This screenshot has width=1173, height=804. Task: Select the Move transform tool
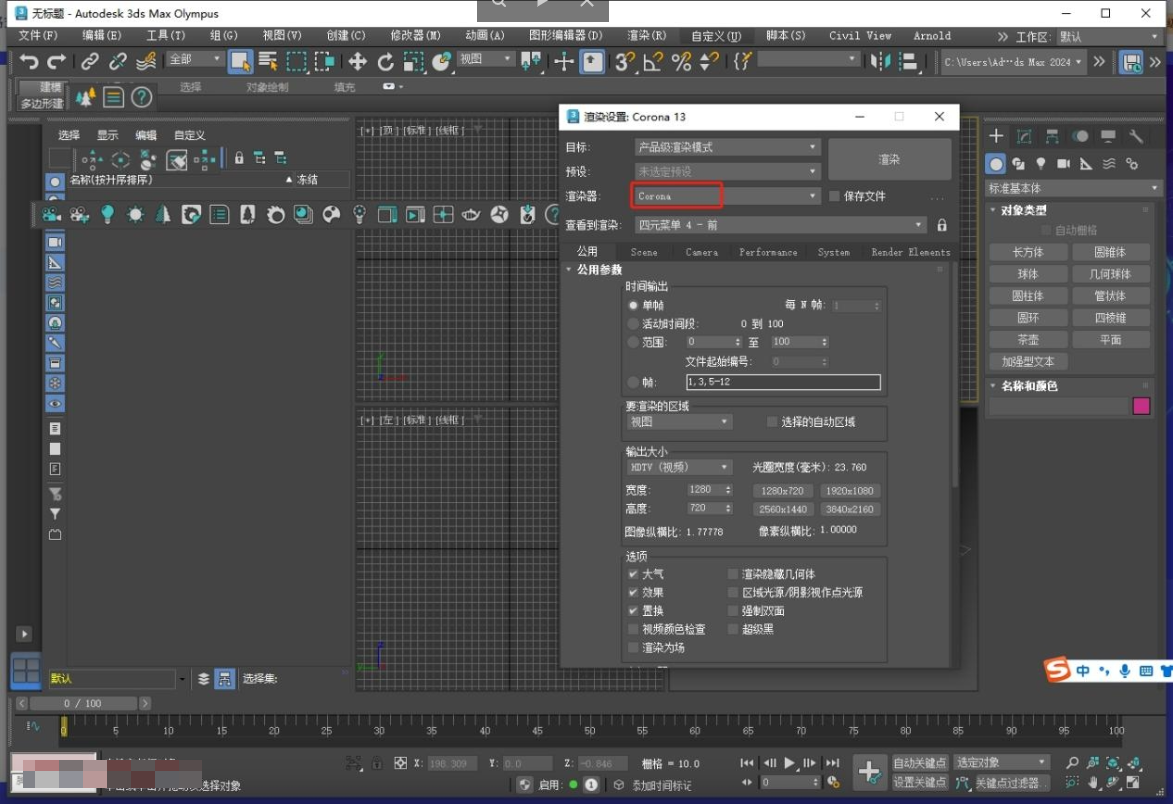point(357,62)
